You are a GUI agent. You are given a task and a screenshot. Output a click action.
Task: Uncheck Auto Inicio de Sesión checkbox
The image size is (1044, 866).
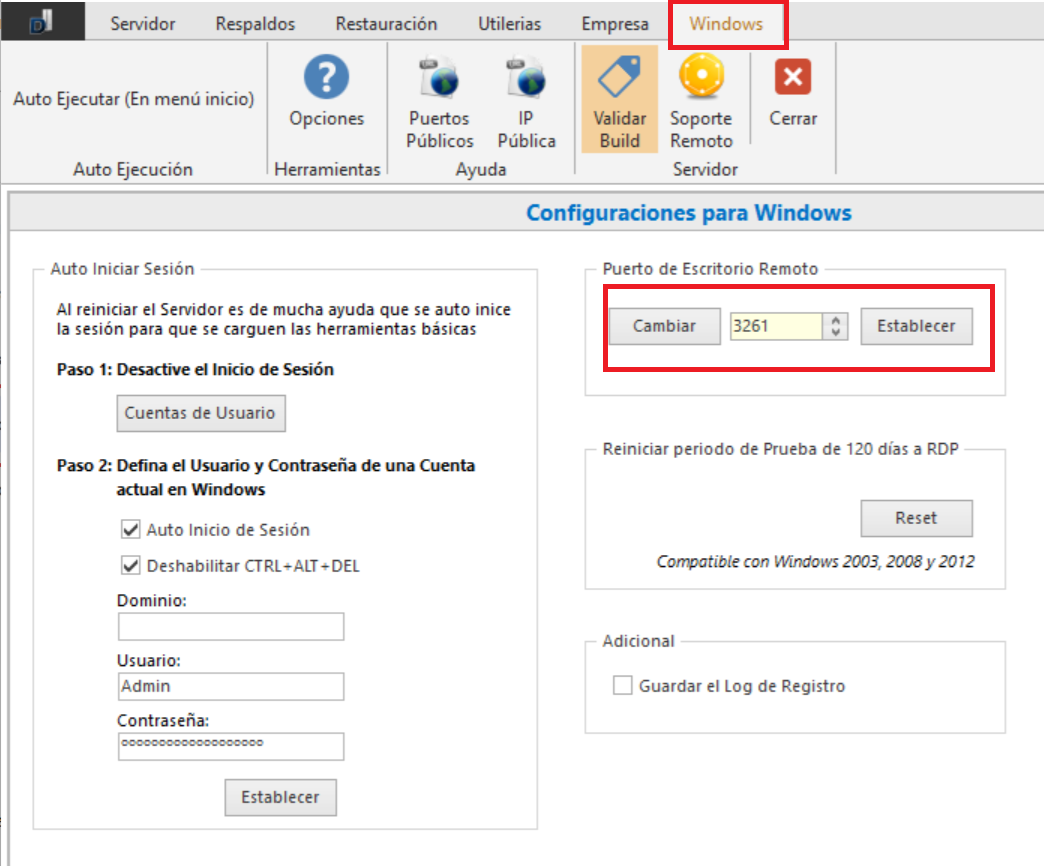click(x=129, y=530)
